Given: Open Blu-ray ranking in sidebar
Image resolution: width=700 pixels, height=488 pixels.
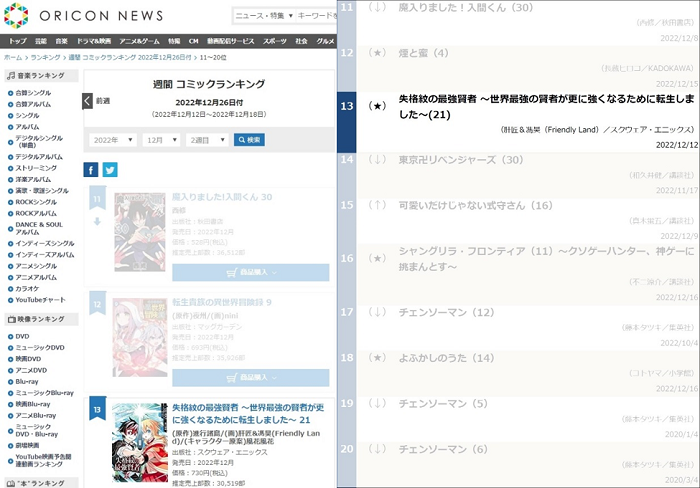Looking at the screenshot, I should [27, 381].
